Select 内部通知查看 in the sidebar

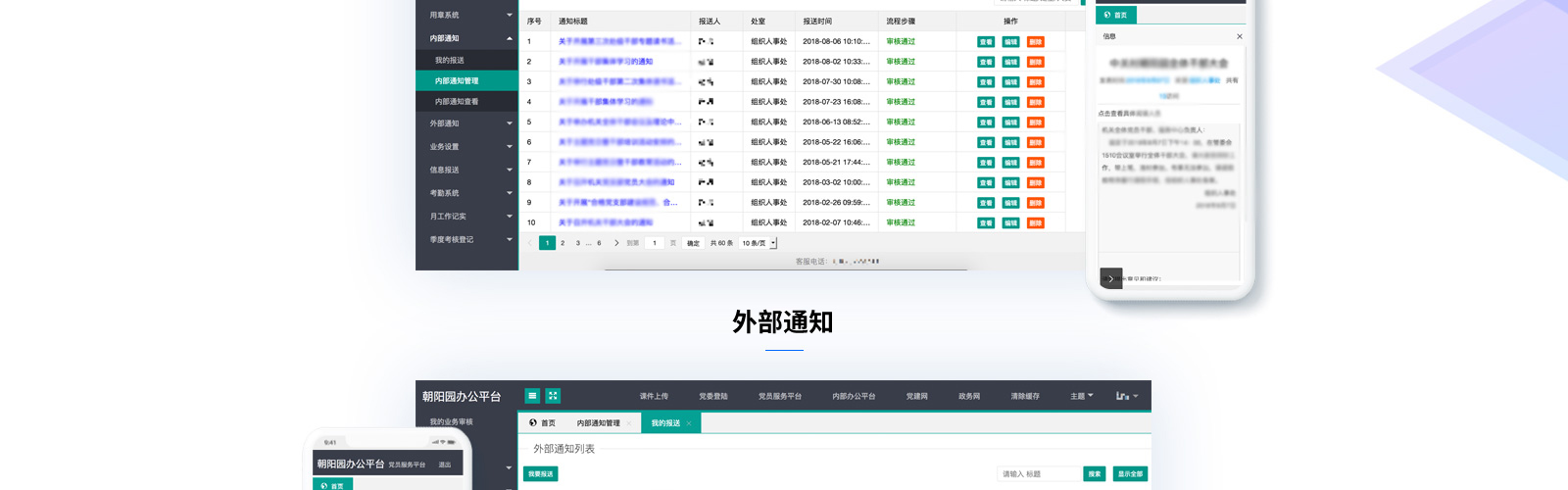[x=457, y=102]
